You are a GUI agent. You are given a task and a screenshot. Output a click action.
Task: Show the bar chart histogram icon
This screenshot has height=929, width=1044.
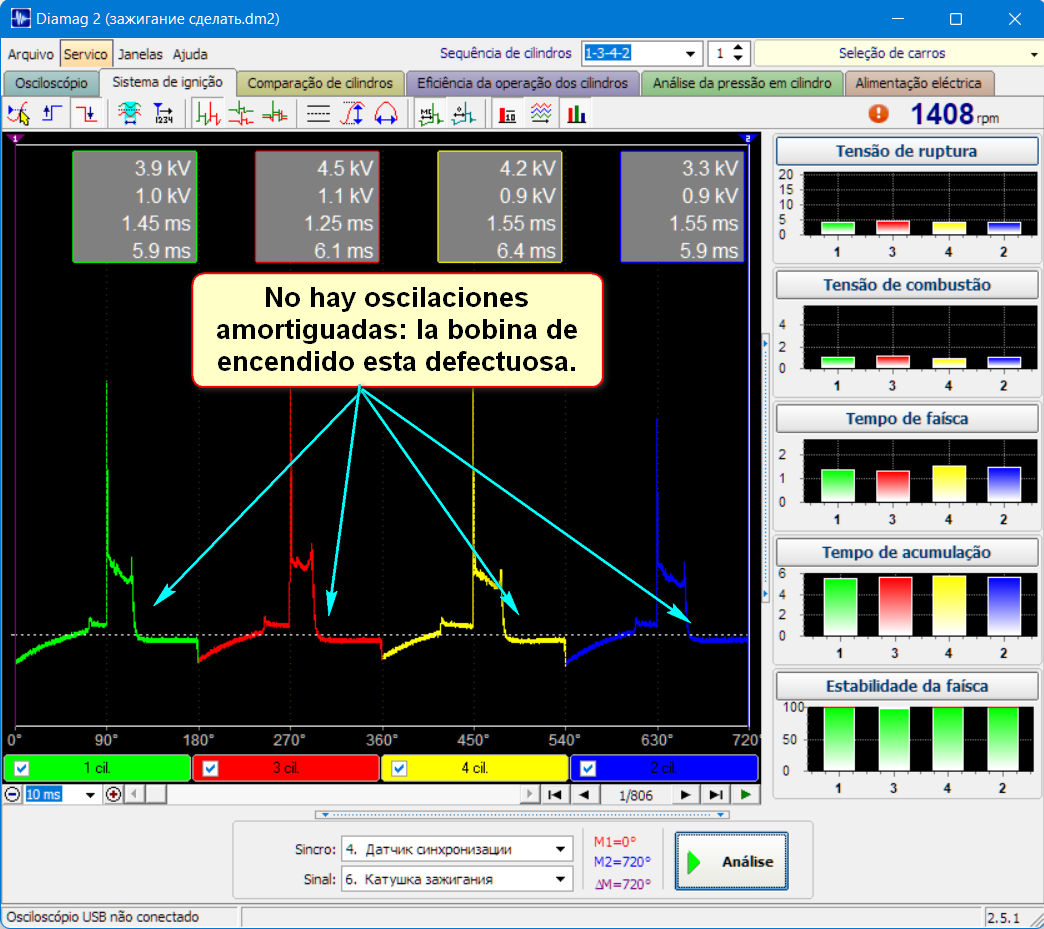tap(576, 114)
